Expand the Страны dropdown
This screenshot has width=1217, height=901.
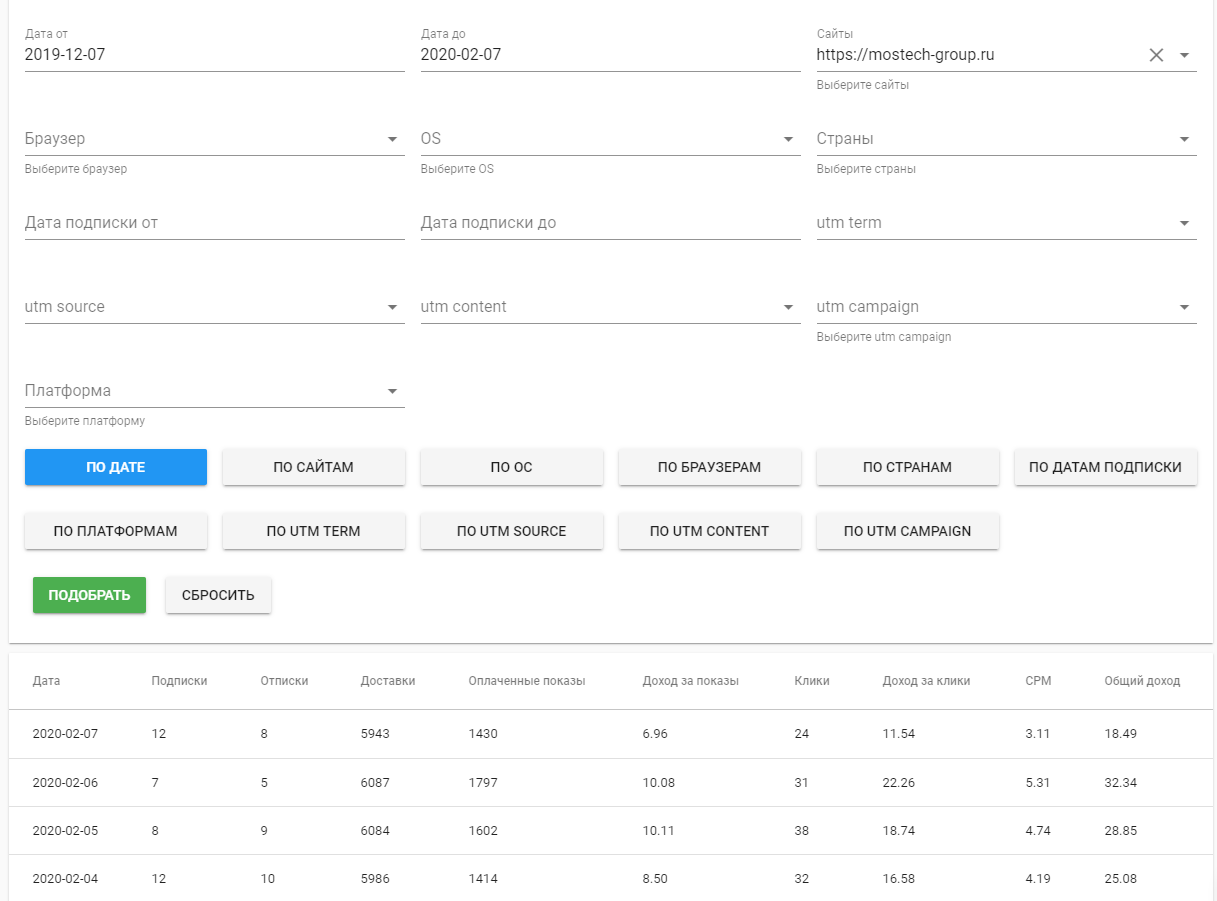(1184, 139)
